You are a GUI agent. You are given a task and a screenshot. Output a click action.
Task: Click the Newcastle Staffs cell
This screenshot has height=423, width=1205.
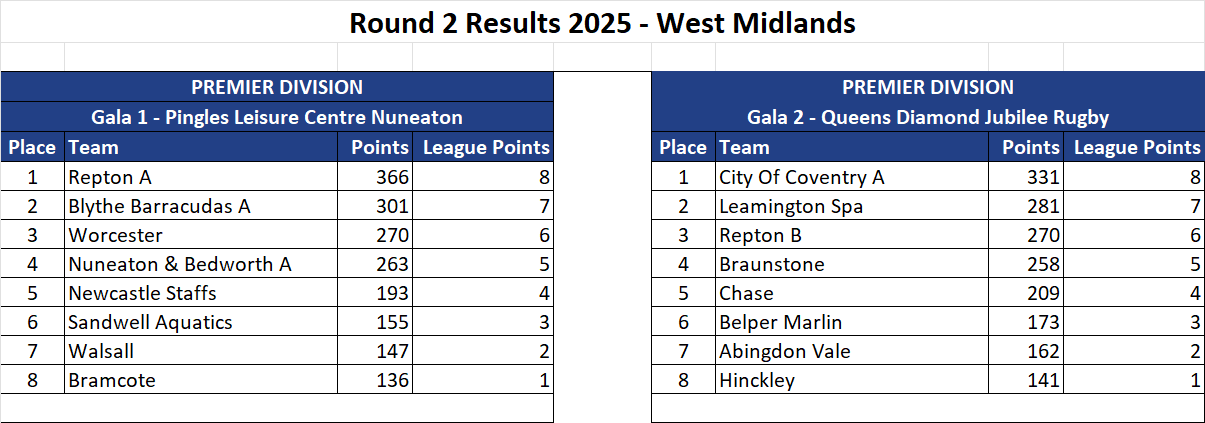coord(200,293)
